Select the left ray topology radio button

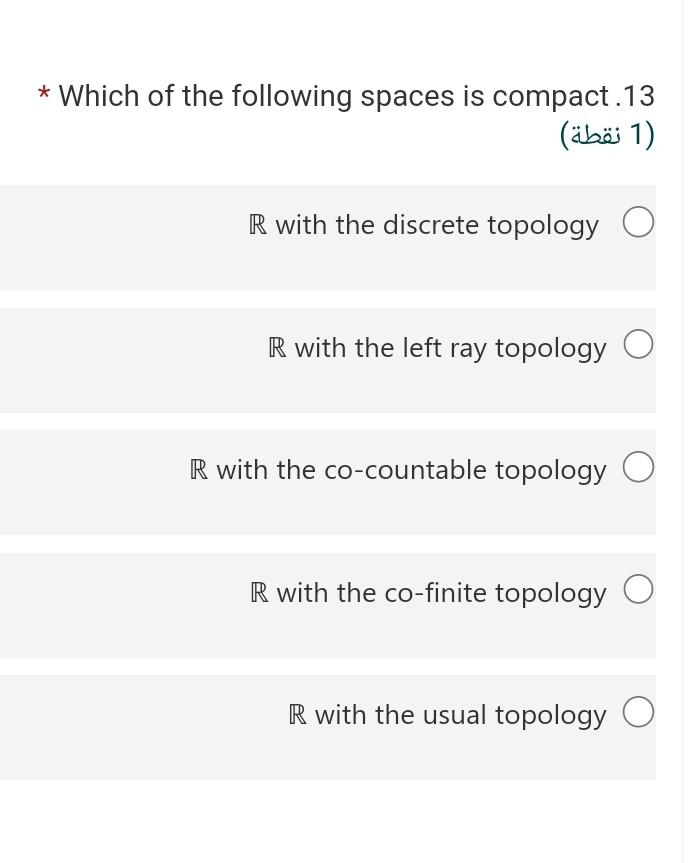pos(638,345)
